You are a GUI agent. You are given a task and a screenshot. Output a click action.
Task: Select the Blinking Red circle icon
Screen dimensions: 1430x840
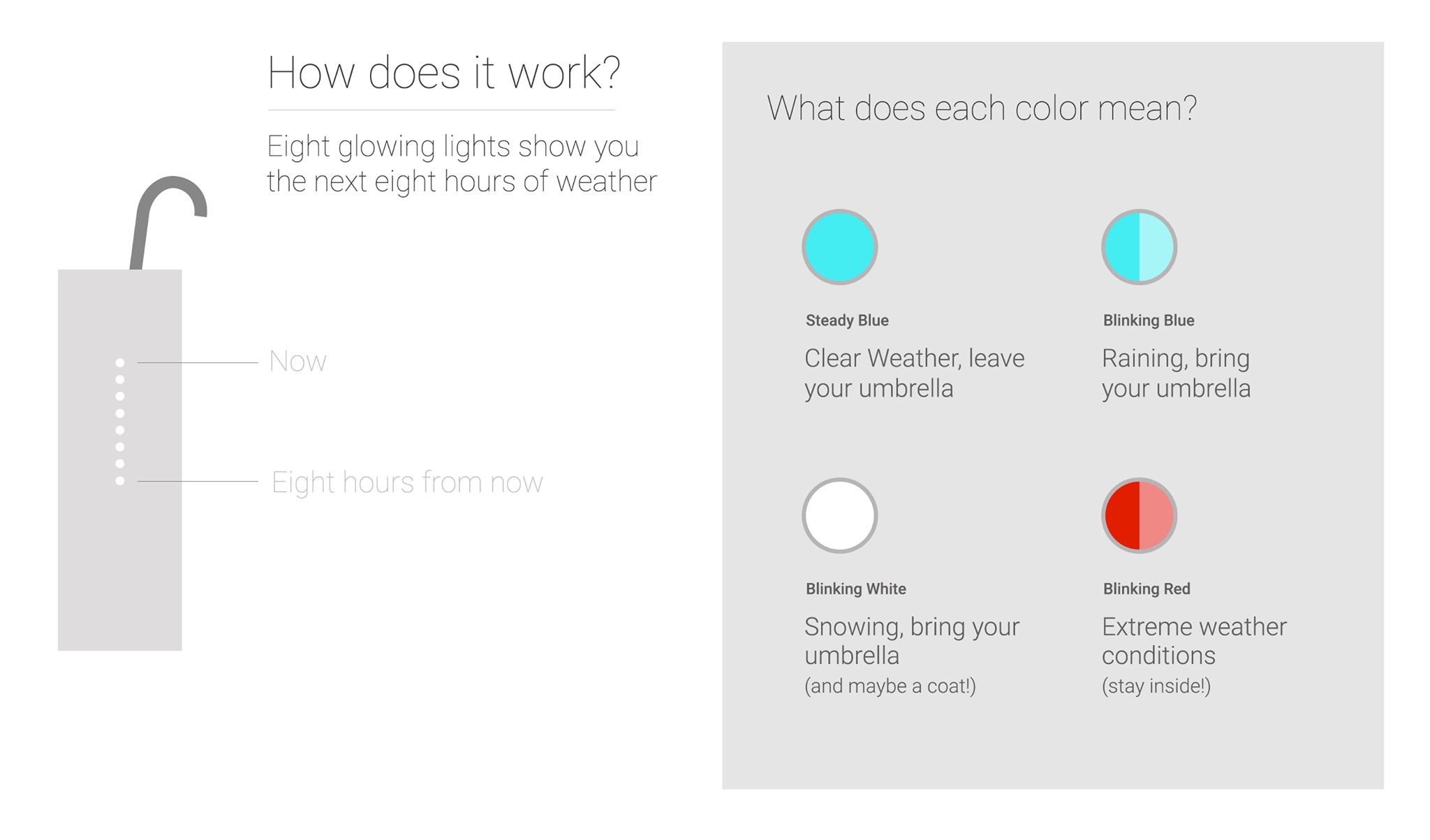tap(1139, 515)
